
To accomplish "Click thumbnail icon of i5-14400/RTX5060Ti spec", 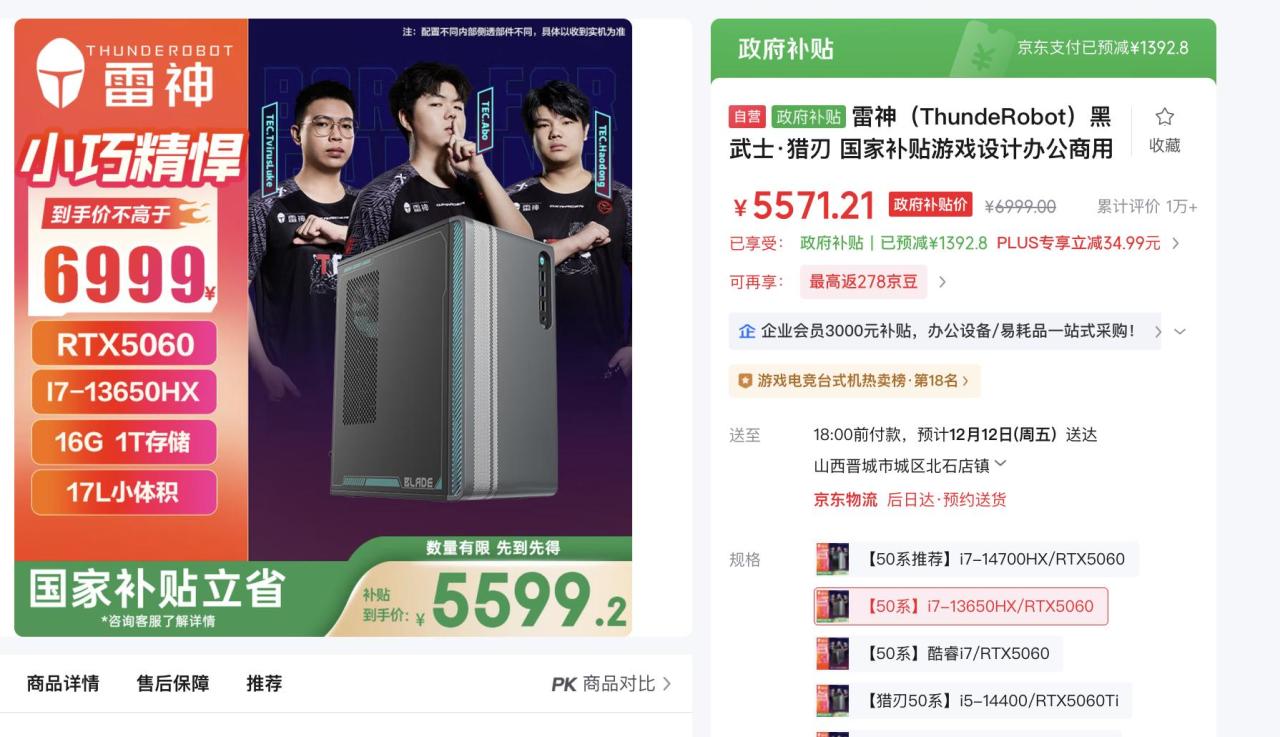I will click(x=832, y=701).
